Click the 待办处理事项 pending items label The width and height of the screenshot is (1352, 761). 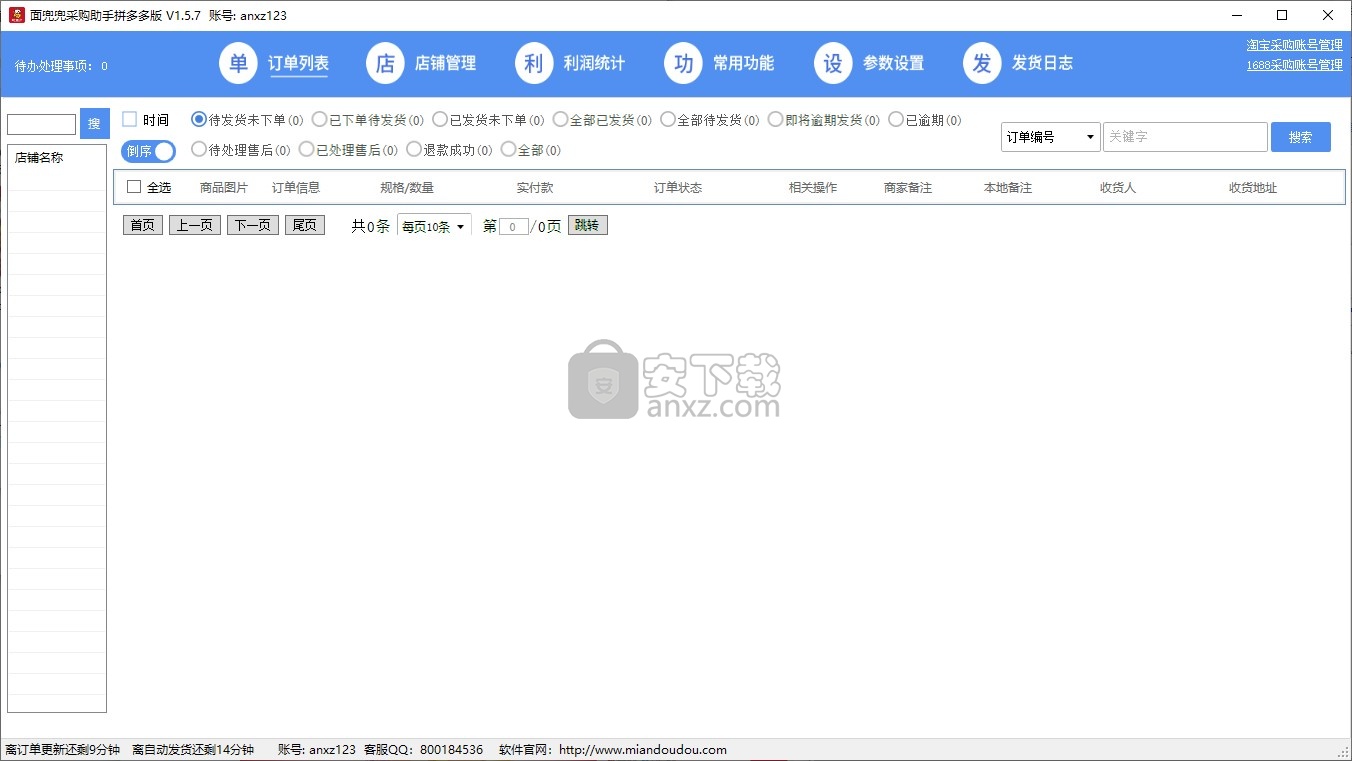(61, 66)
